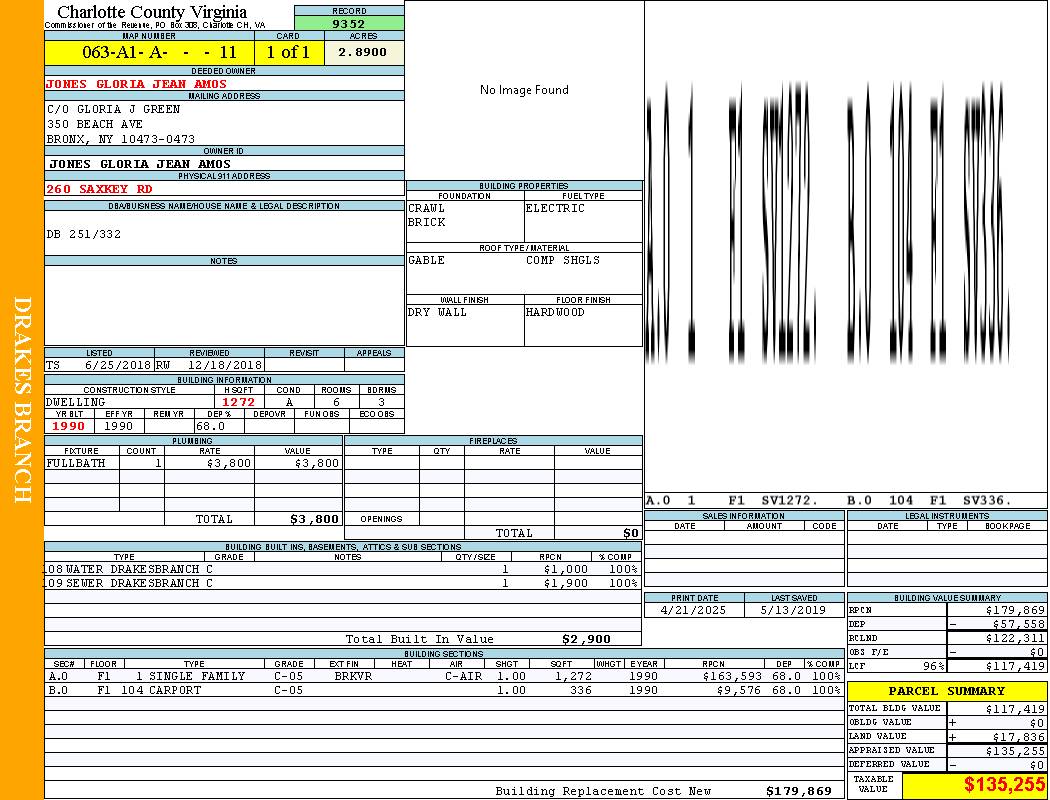Select 1 SINGLE FAMILY section type
This screenshot has height=800, width=1050.
click(190, 676)
